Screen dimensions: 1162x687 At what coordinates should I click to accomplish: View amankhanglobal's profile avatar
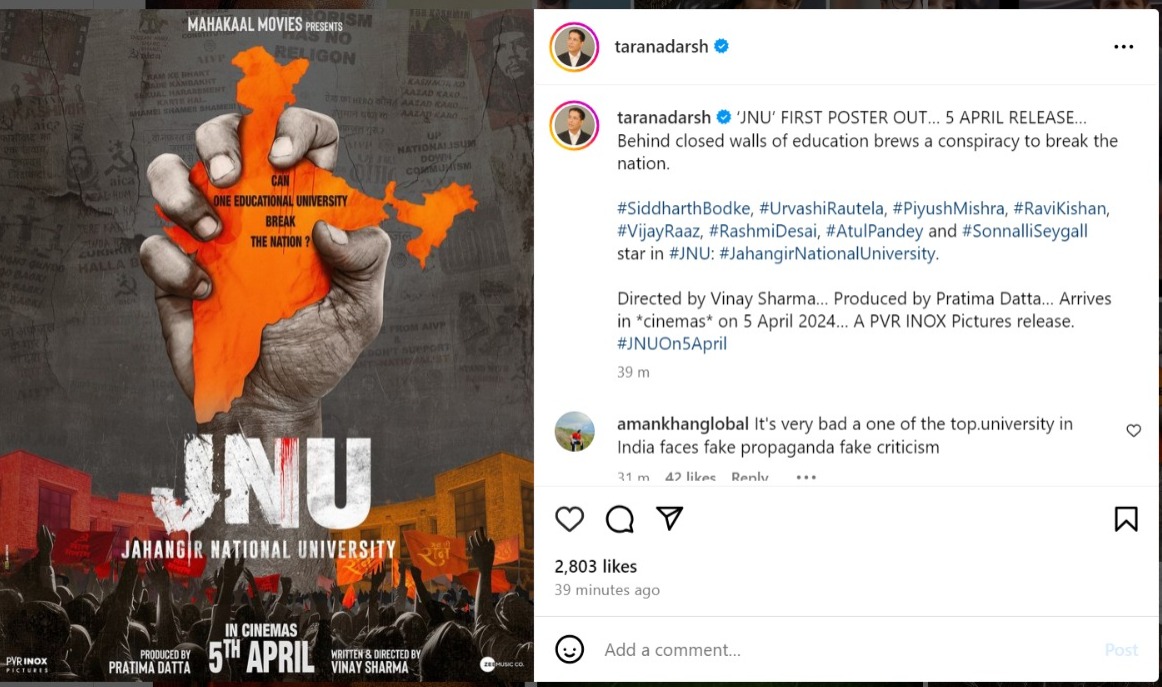point(574,431)
